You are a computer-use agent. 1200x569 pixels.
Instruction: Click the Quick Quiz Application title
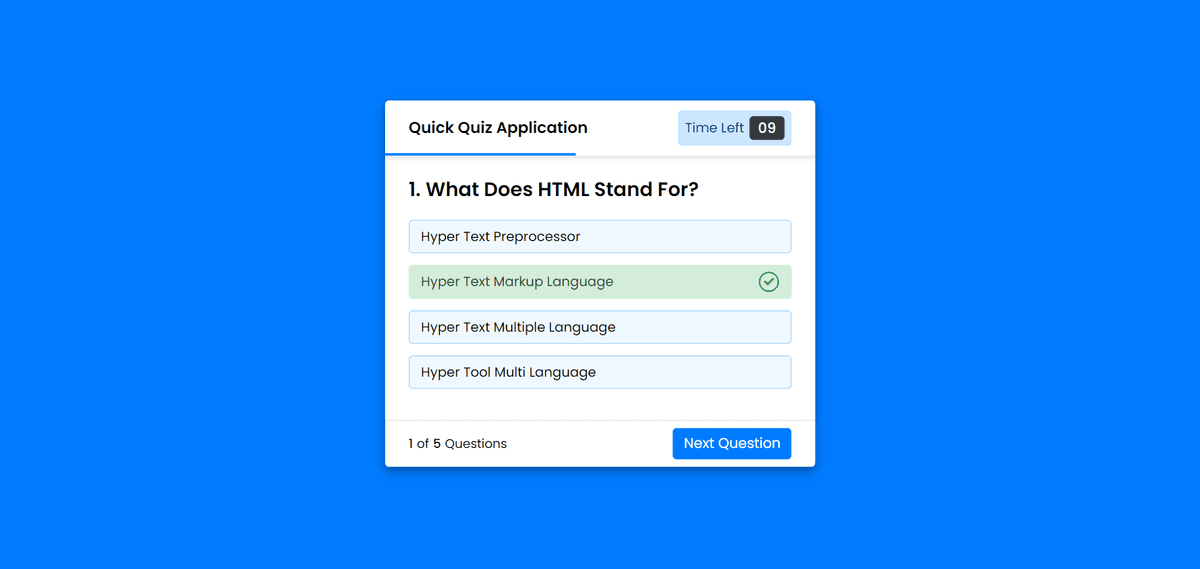tap(498, 128)
